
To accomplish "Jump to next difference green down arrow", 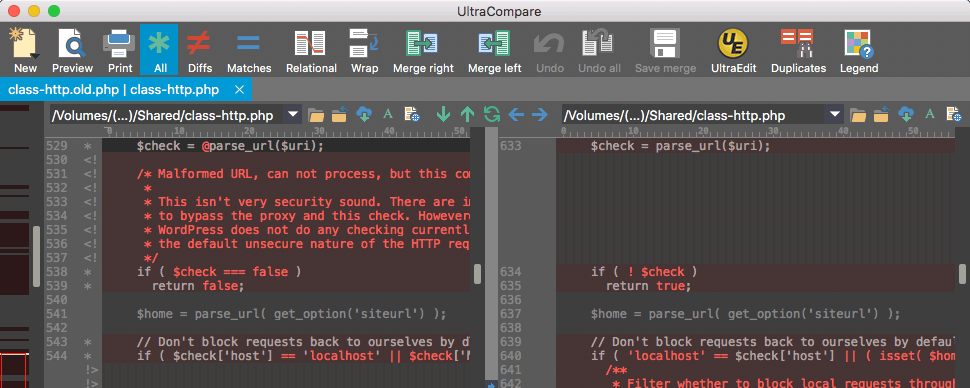I will (444, 114).
